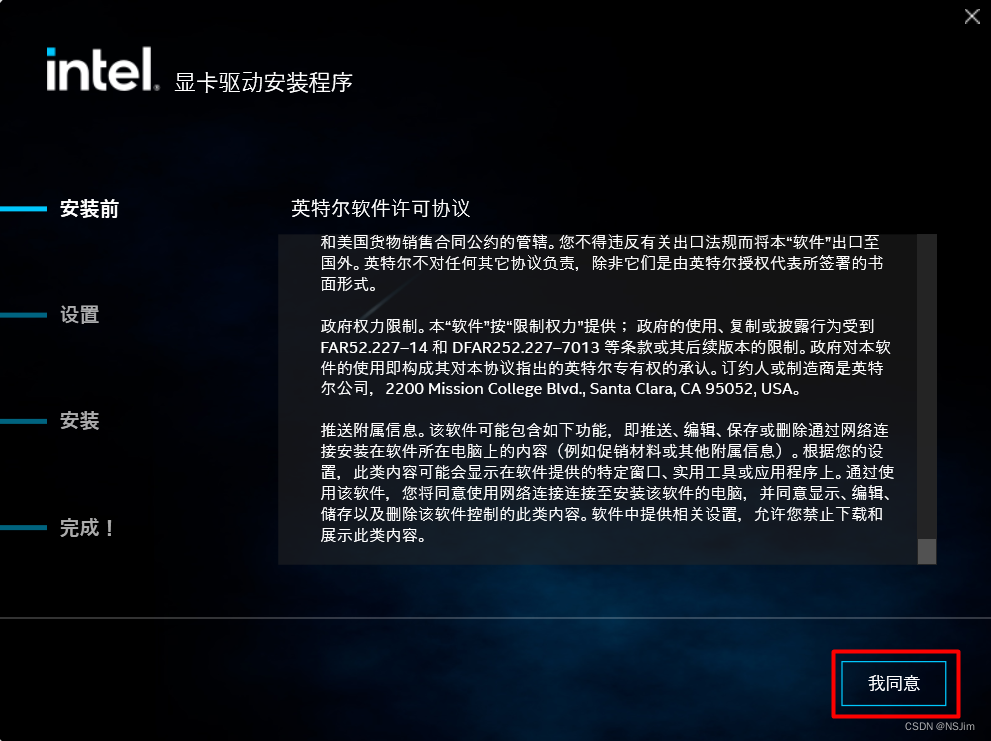Click the scrollbar track above the thumb

(x=927, y=386)
